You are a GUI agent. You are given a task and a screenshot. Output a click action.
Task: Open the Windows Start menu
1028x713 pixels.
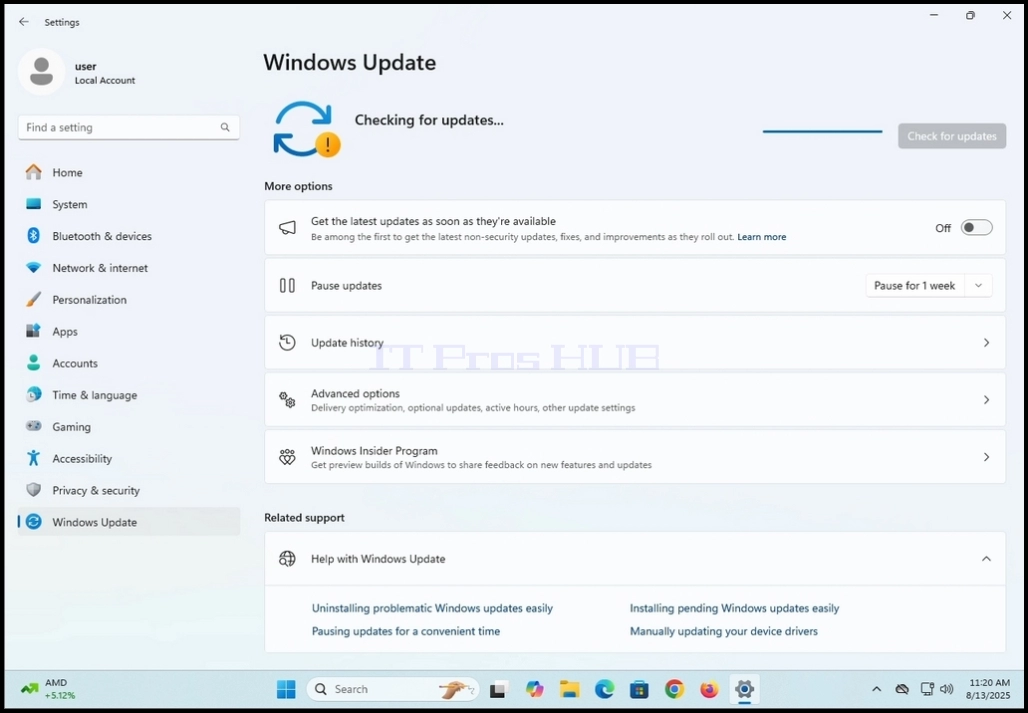tap(286, 689)
